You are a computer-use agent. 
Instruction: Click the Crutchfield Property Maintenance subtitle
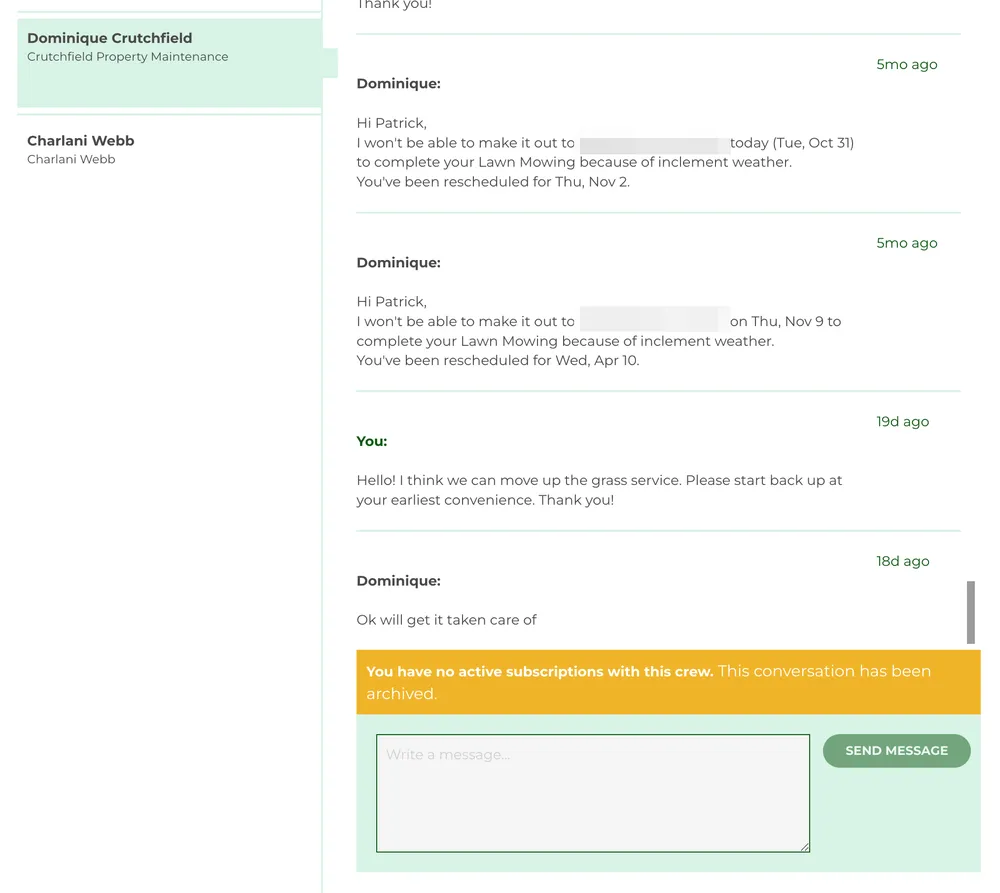pyautogui.click(x=127, y=57)
